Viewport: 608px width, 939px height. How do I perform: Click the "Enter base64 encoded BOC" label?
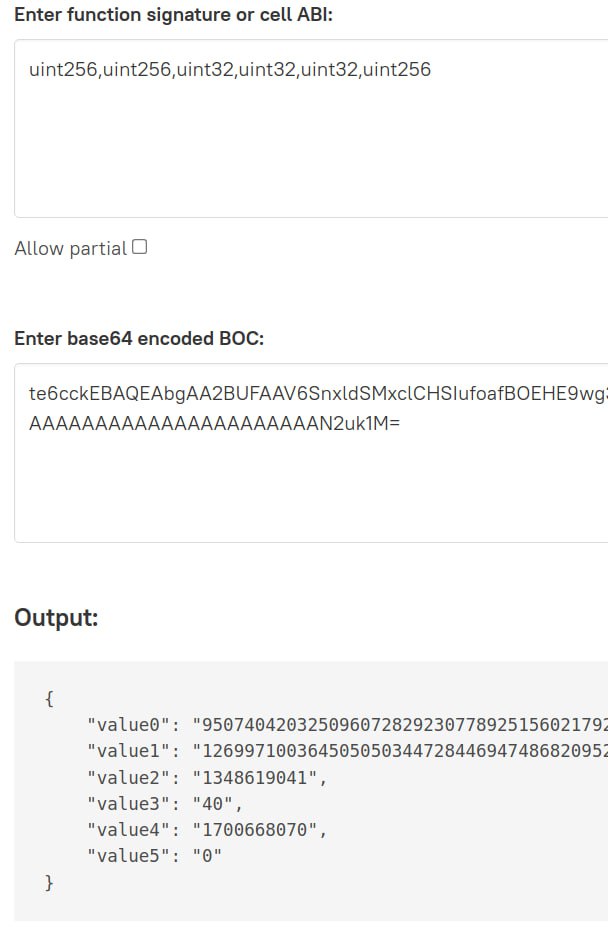pyautogui.click(x=139, y=338)
